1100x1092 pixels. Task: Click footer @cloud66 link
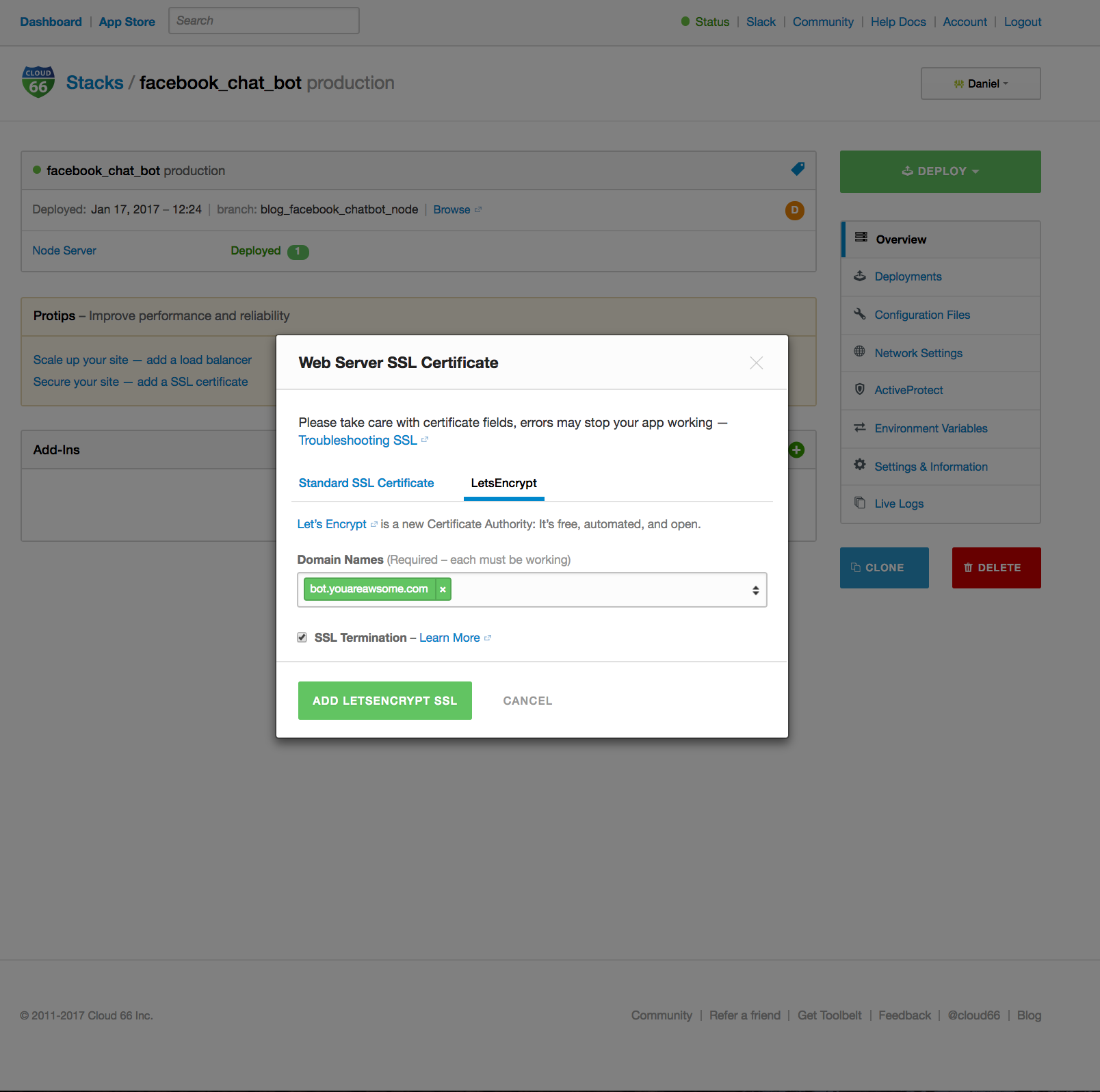point(973,1015)
